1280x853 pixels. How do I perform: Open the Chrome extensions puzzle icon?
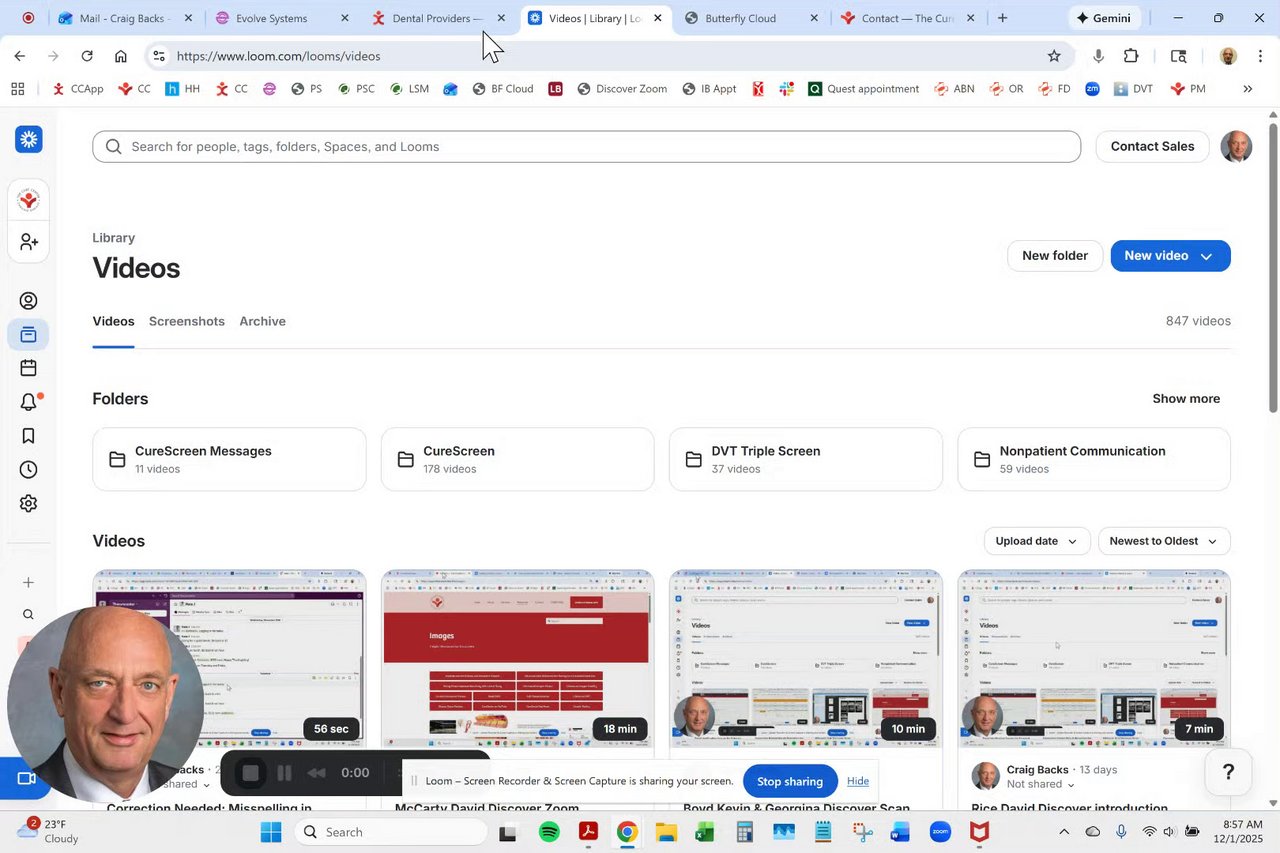(1131, 56)
